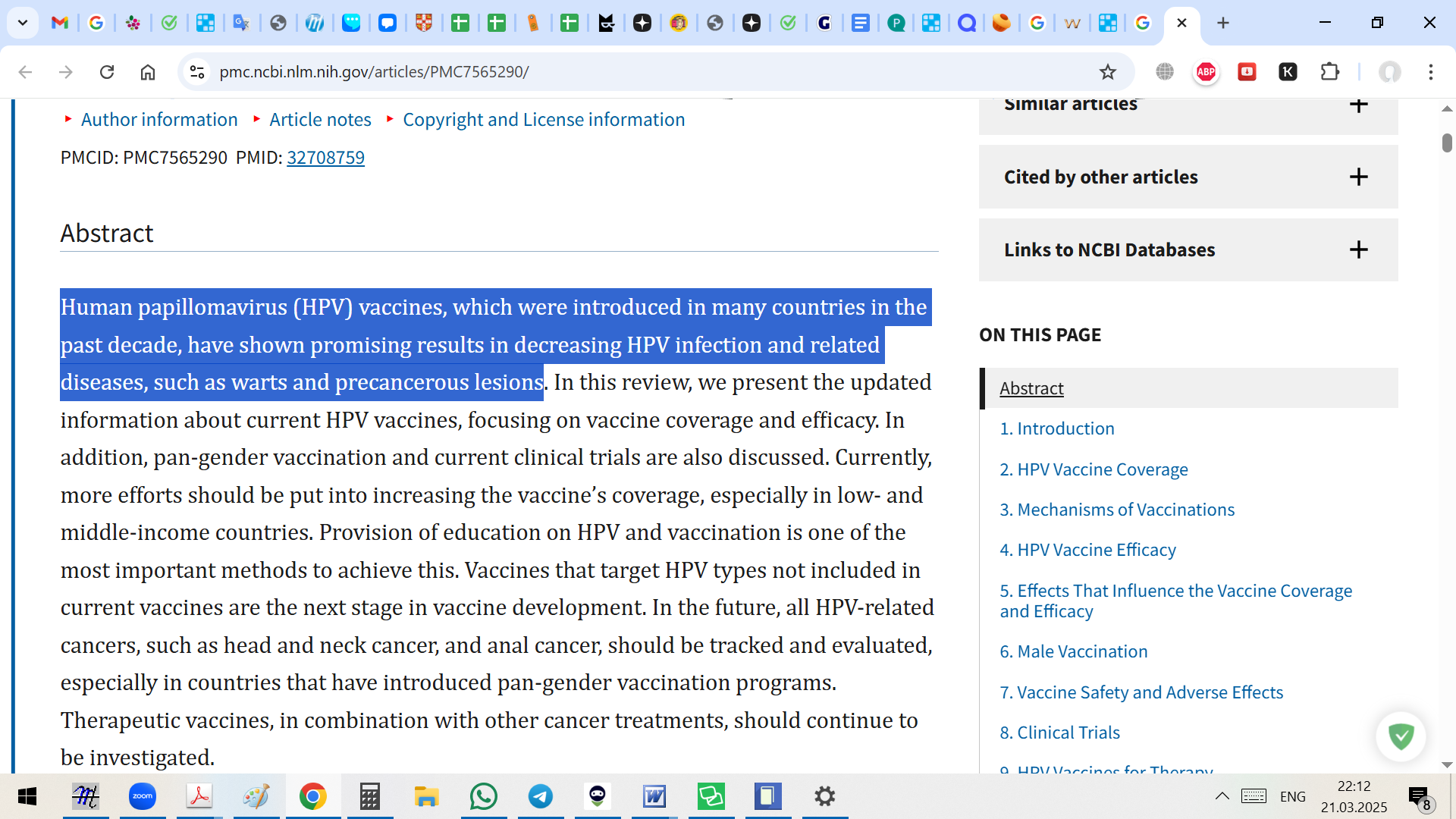Screen dimensions: 1456x819
Task: Open Chrome's three-dot menu
Action: [1430, 72]
